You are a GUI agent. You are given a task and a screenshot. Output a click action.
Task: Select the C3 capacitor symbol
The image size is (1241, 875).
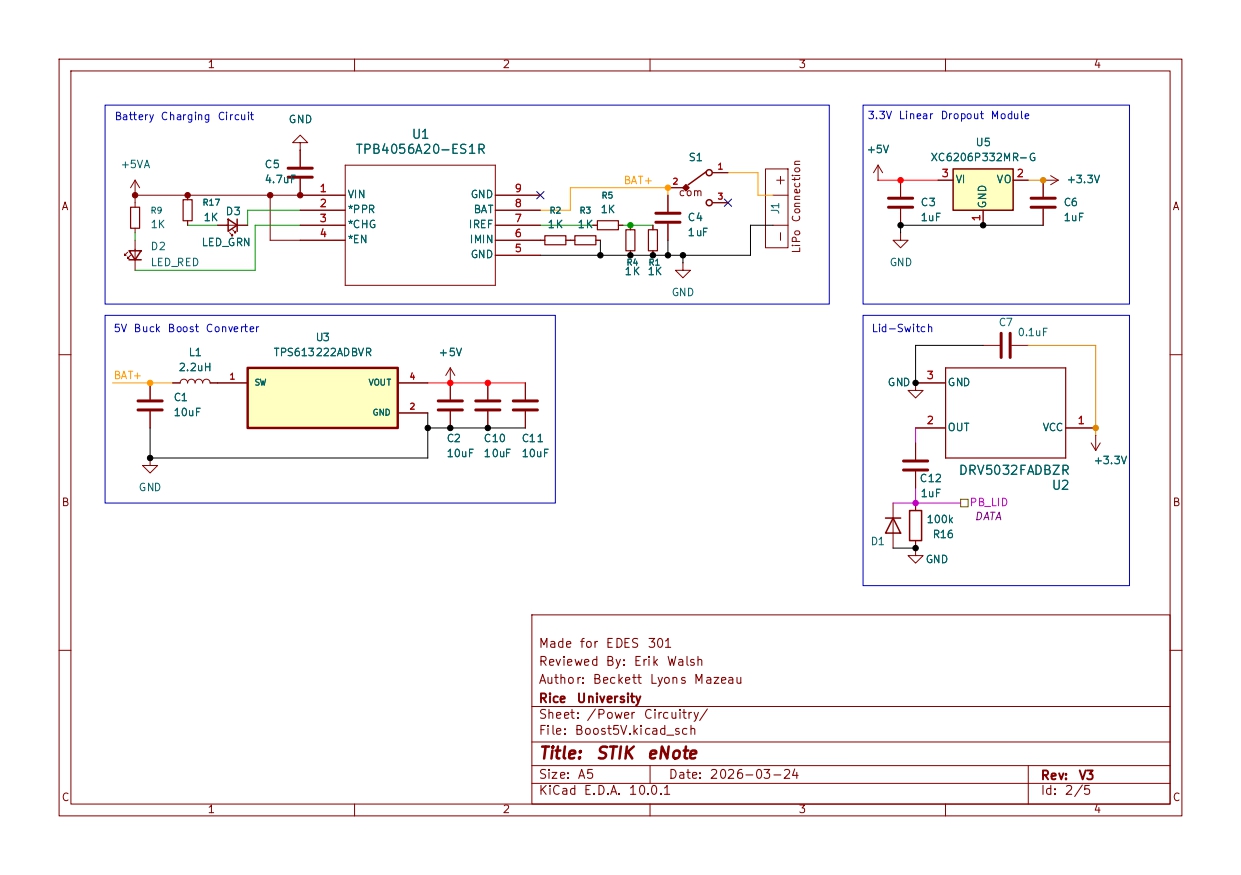coord(900,203)
